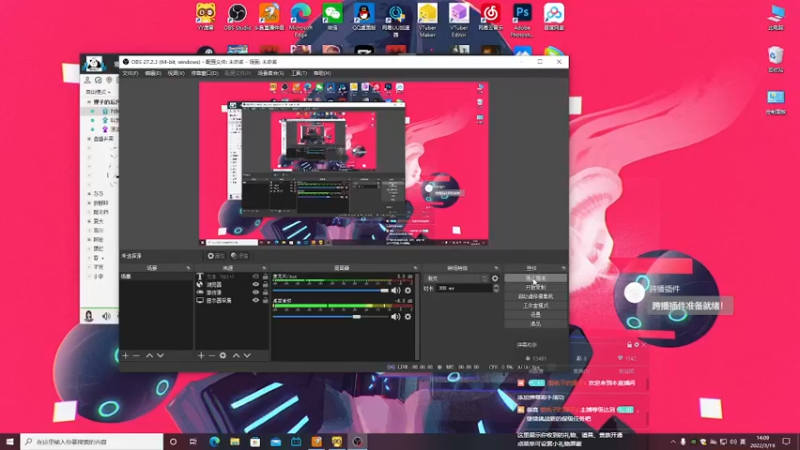Open the QQ penguin desktop shortcut

point(364,17)
